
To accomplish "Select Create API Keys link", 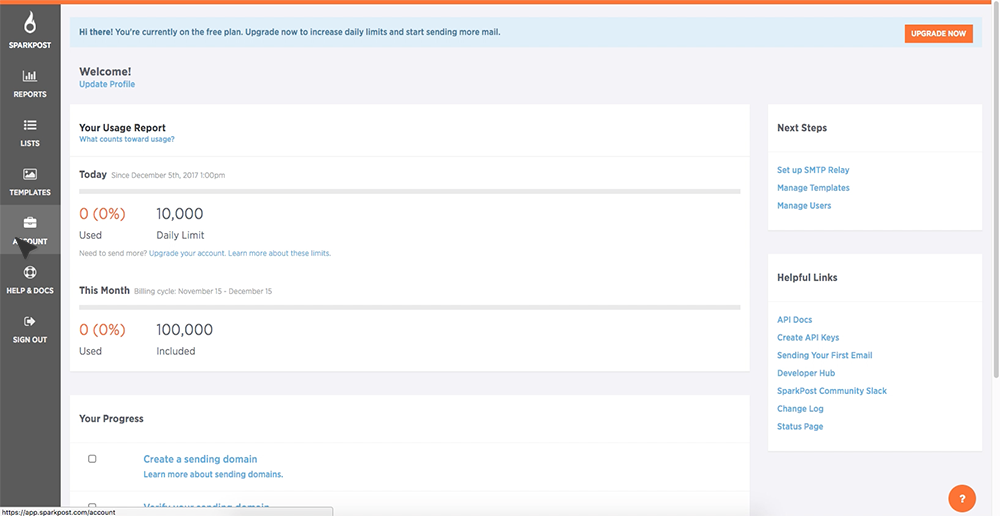I will point(808,338).
